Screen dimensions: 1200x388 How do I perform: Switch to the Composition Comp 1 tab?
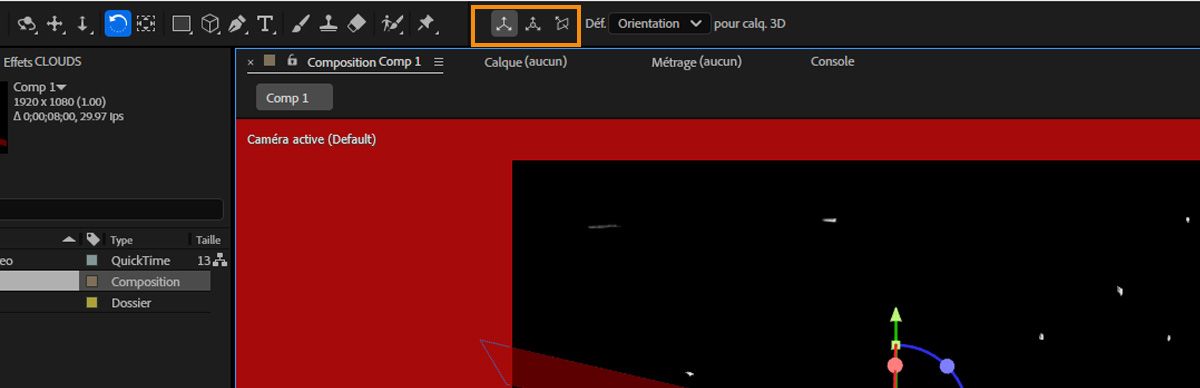pyautogui.click(x=364, y=62)
